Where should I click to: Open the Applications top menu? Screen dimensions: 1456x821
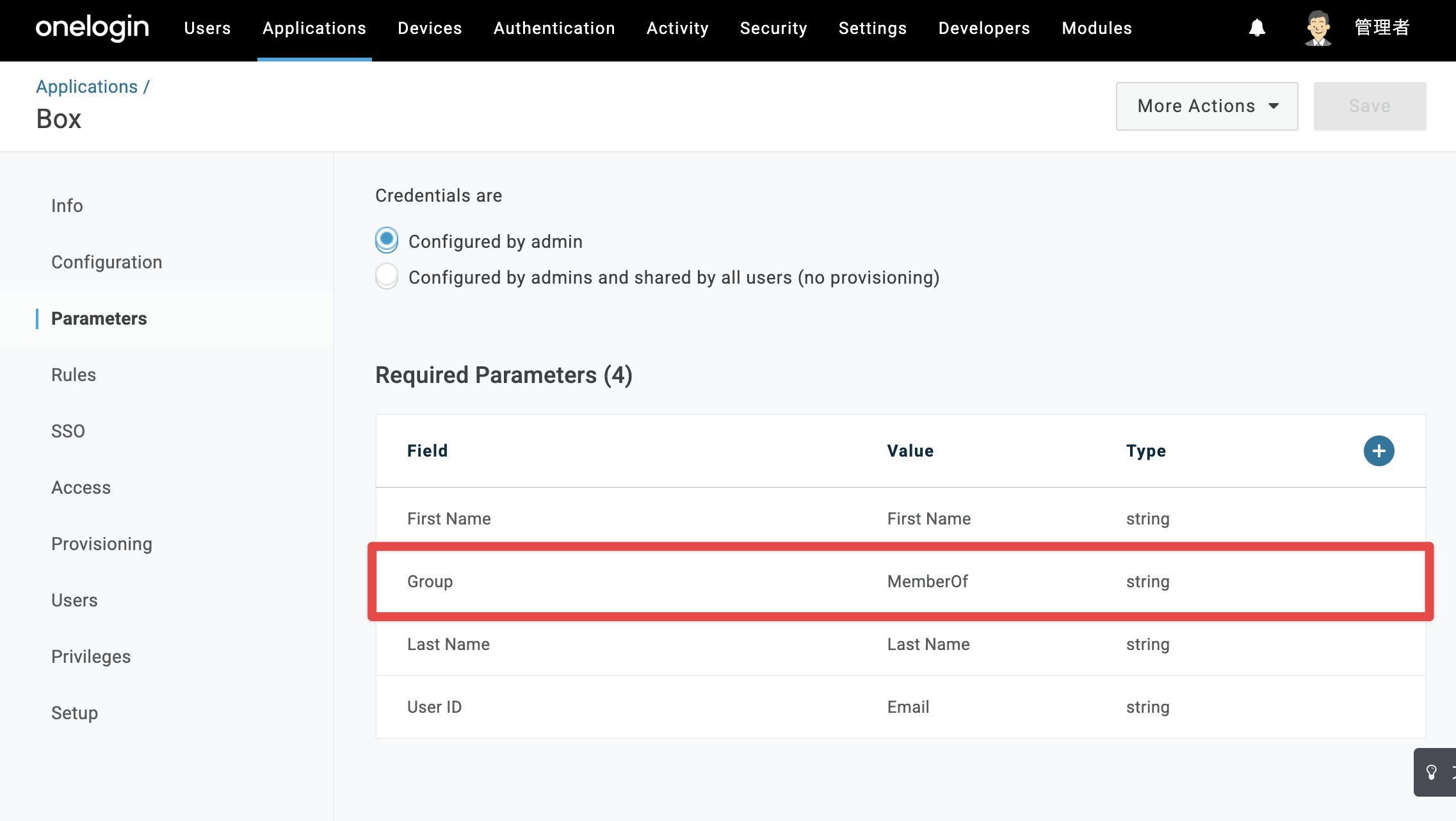(x=314, y=28)
